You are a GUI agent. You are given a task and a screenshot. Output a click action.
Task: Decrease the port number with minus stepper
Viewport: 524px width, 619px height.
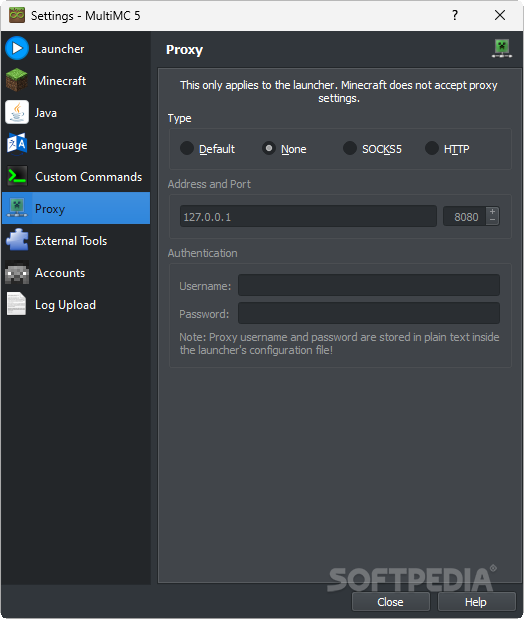pyautogui.click(x=492, y=220)
